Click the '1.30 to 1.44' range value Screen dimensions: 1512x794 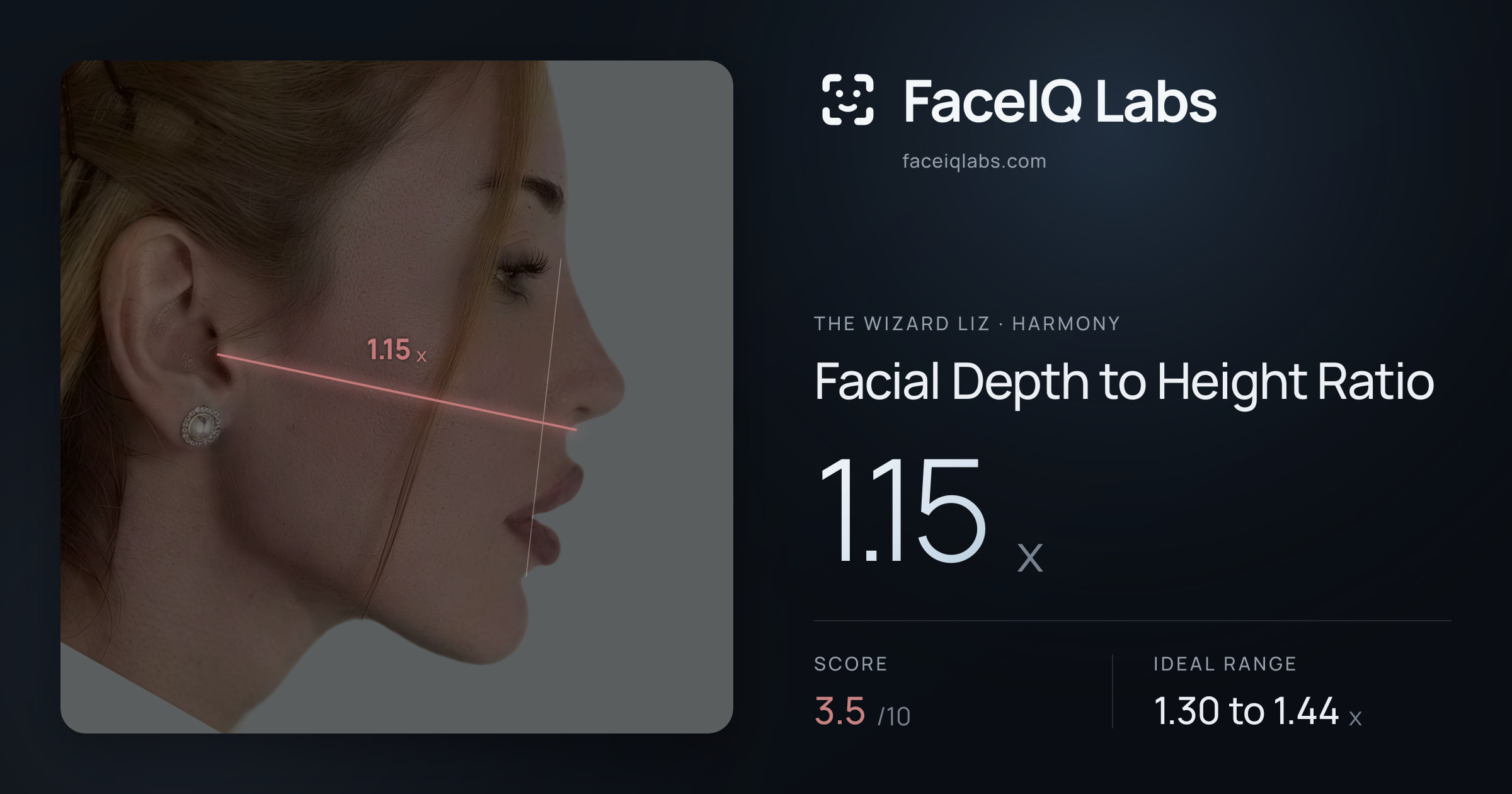(x=1246, y=711)
